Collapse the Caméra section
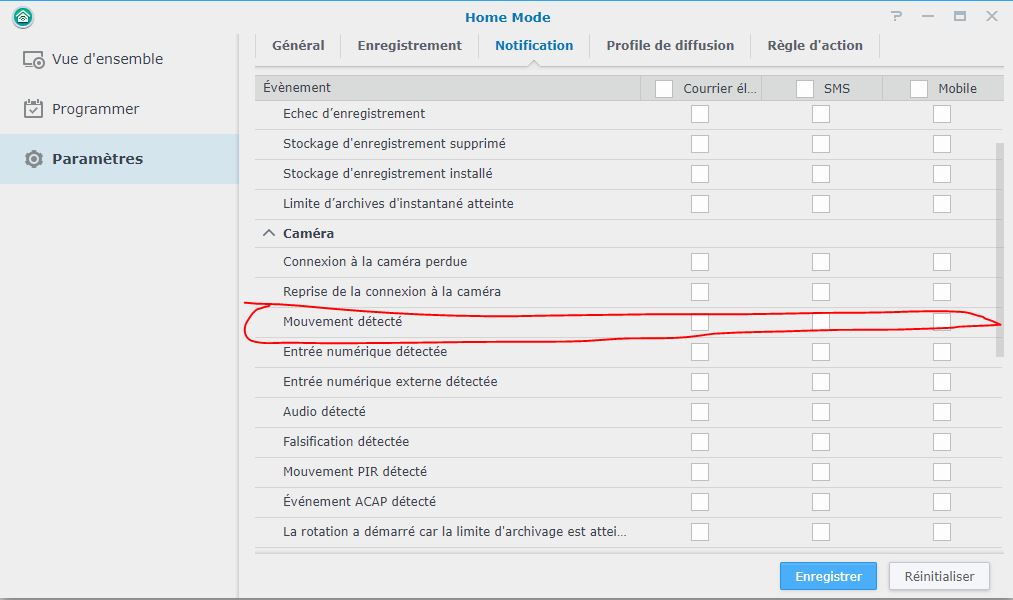The image size is (1013, 600). pyautogui.click(x=268, y=233)
